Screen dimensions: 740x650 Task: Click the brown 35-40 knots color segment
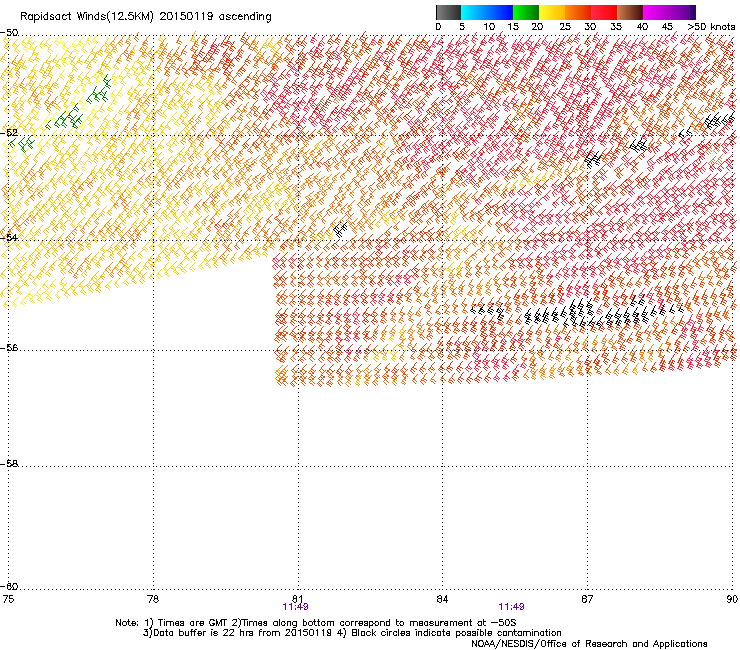click(630, 12)
